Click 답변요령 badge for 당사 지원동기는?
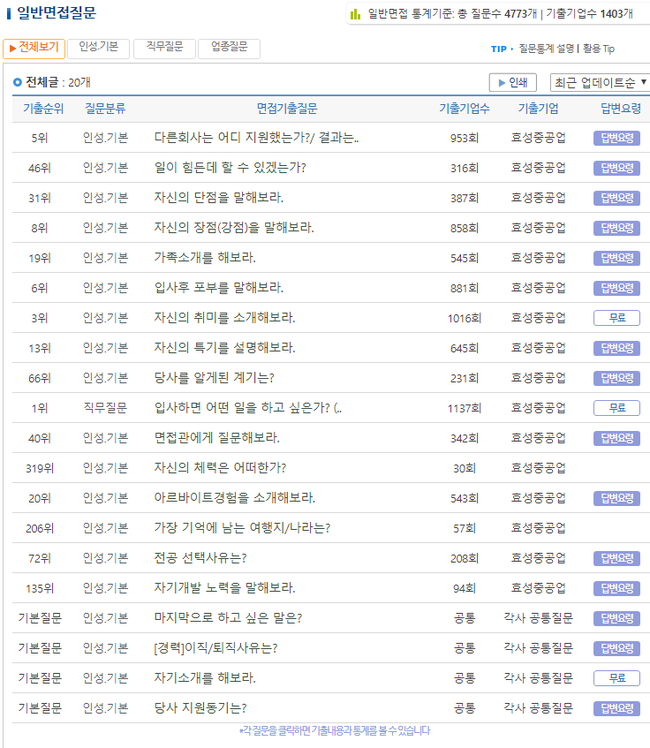Viewport: 650px width, 748px height. (616, 708)
